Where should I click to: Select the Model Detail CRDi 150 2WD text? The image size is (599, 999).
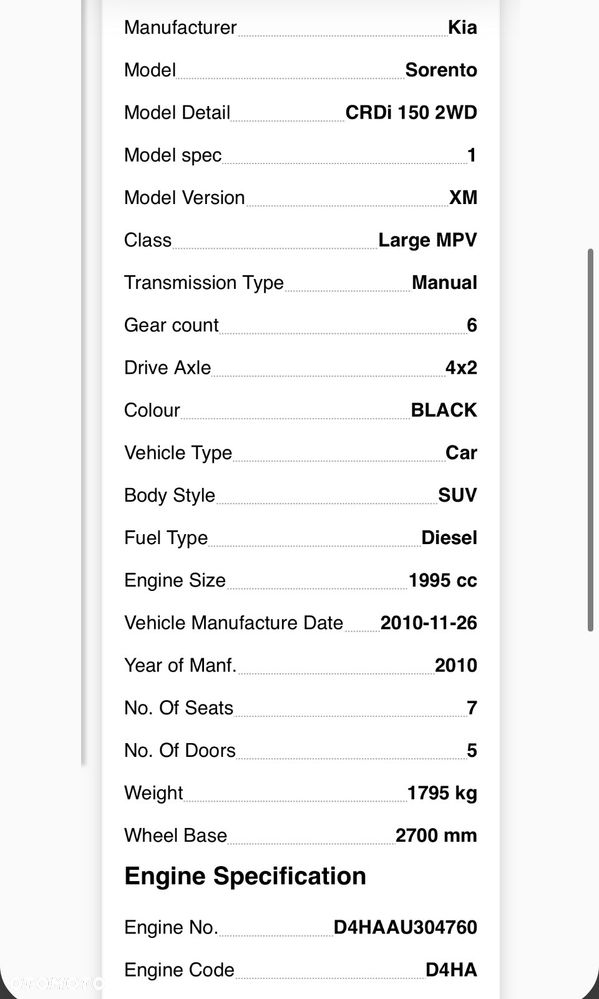(x=411, y=112)
